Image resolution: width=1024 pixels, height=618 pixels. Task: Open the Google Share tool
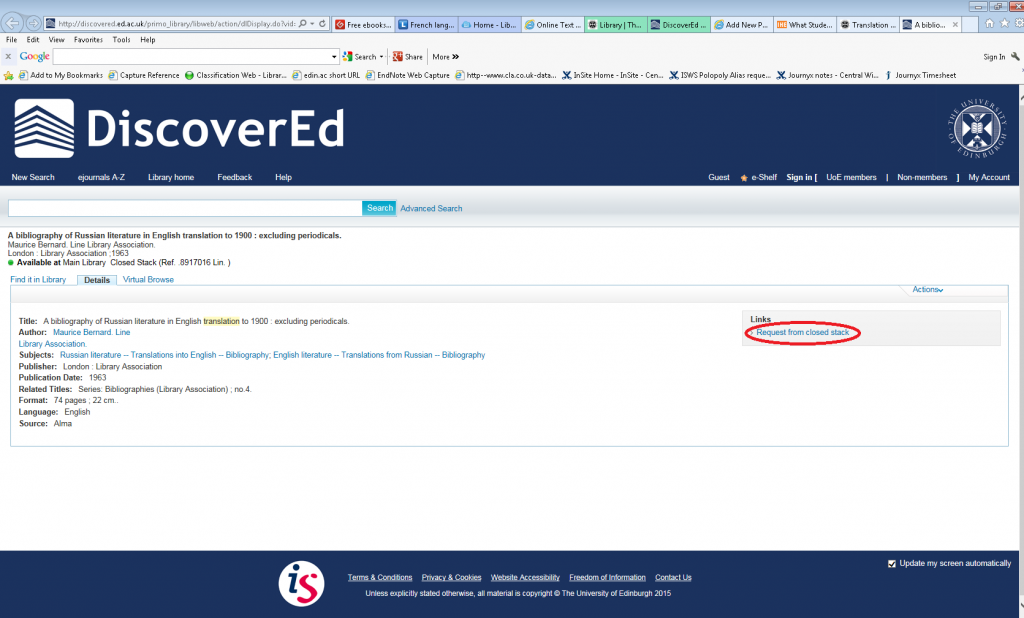pyautogui.click(x=411, y=57)
